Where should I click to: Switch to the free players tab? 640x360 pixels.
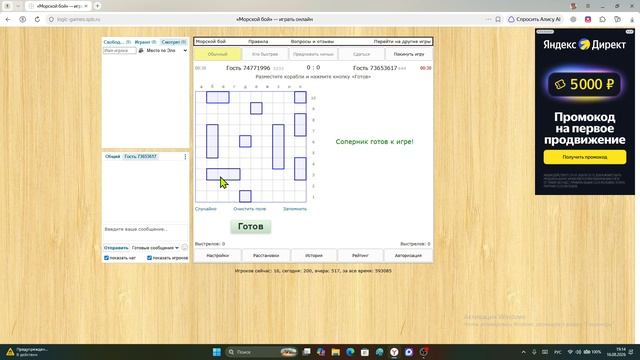coord(117,42)
